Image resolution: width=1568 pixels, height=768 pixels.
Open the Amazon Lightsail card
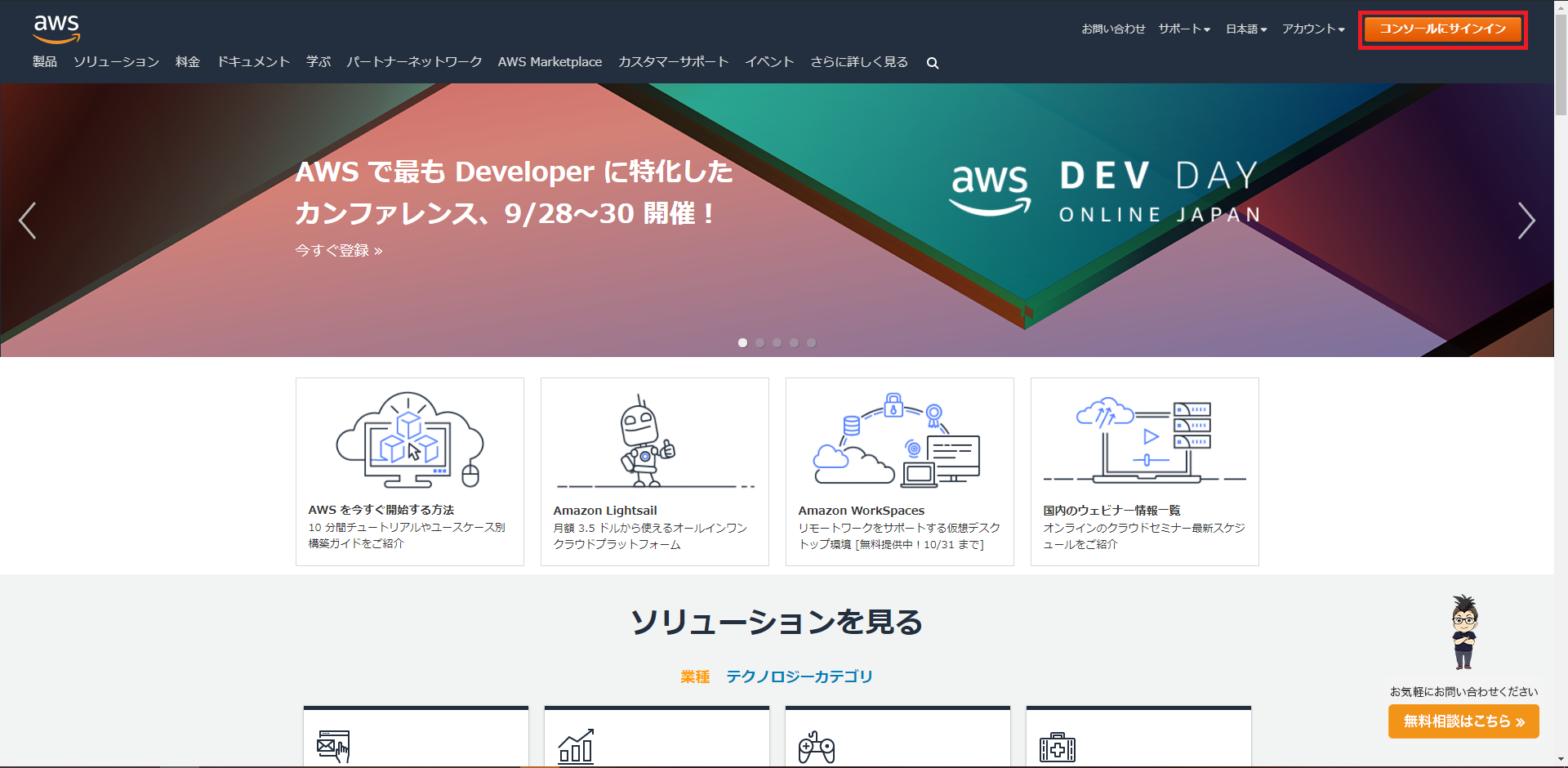(x=655, y=471)
